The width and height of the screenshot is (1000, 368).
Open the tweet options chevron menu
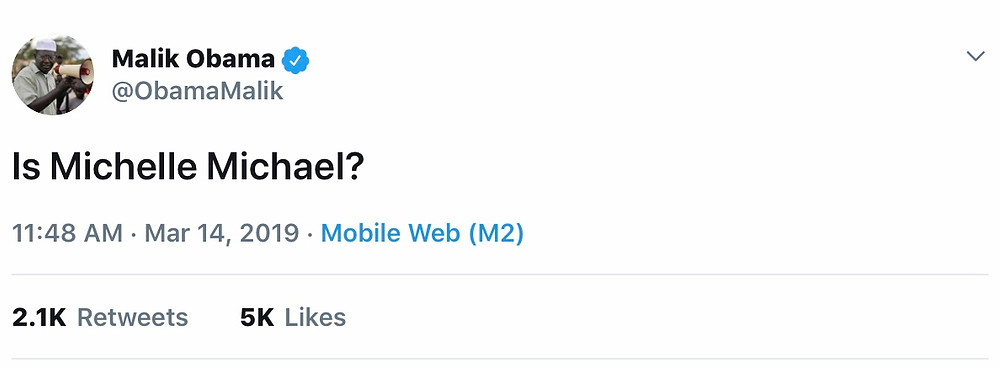[975, 57]
